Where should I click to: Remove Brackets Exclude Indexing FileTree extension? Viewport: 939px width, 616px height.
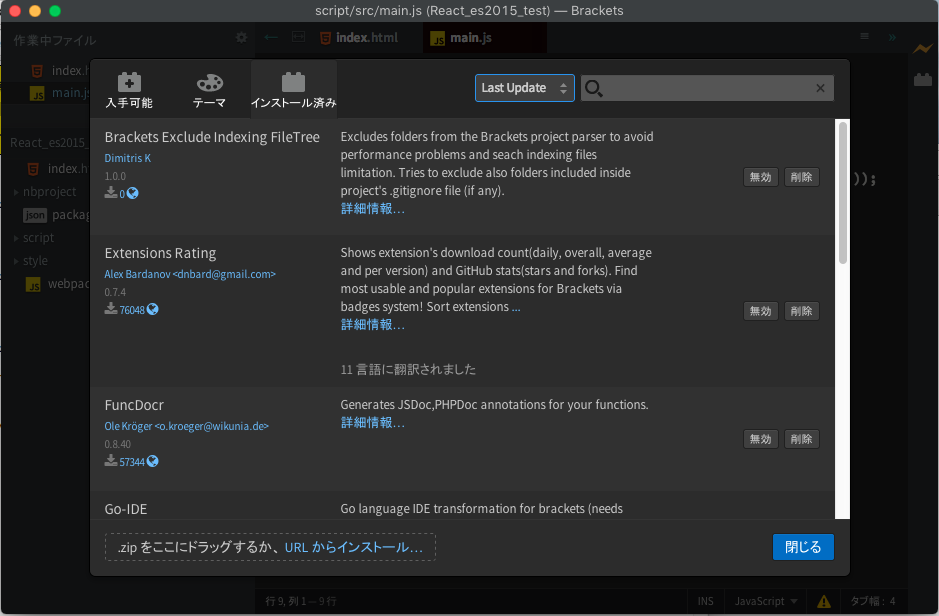click(x=801, y=177)
